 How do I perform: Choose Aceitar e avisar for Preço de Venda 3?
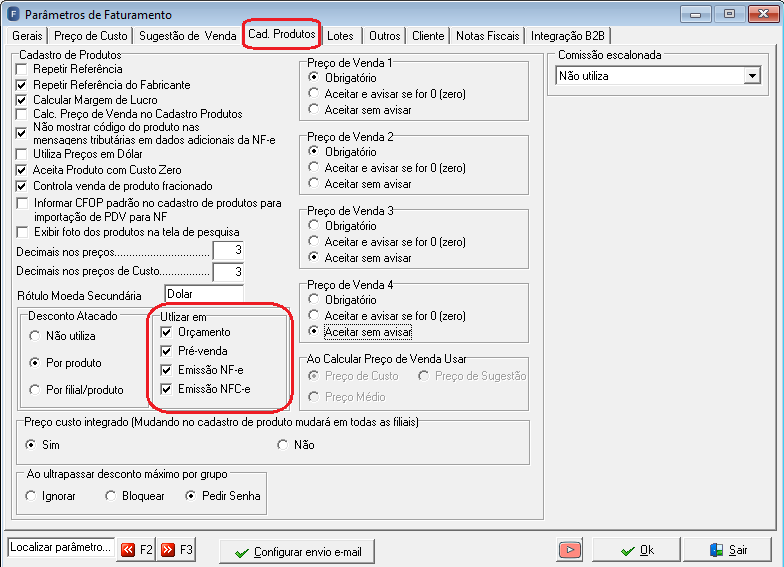tap(314, 242)
